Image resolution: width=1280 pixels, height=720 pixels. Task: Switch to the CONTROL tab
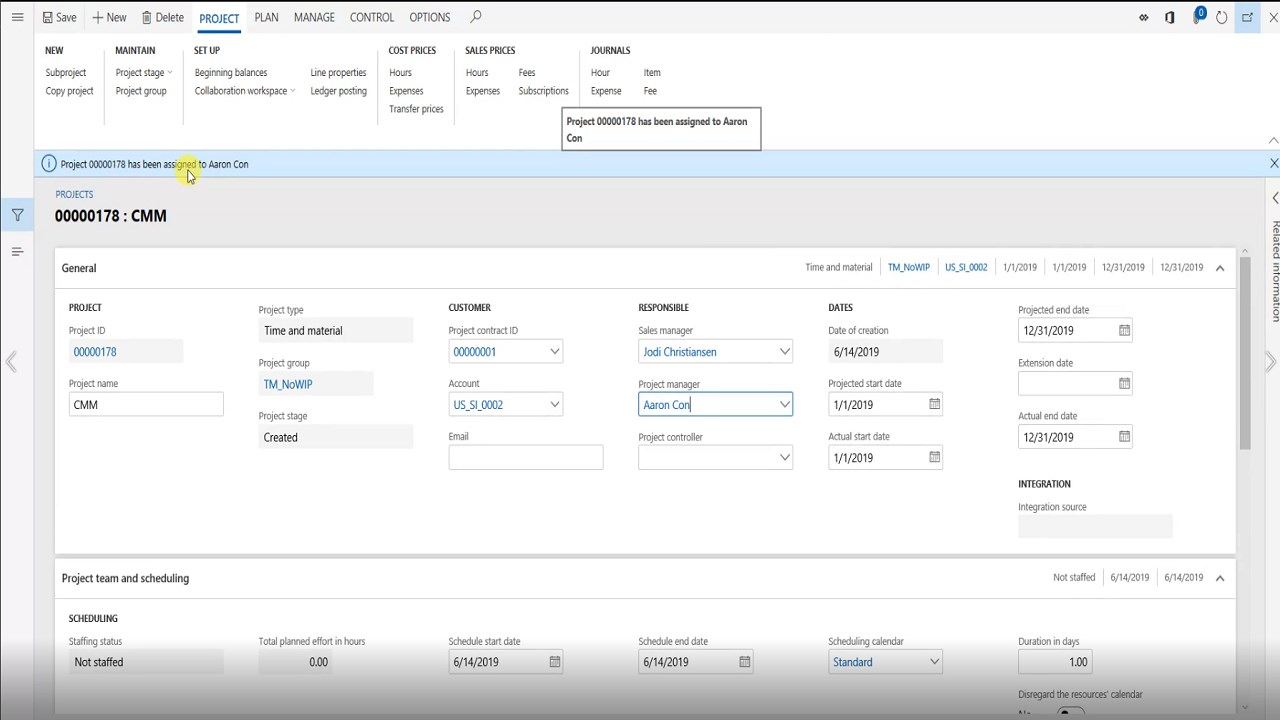tap(372, 17)
